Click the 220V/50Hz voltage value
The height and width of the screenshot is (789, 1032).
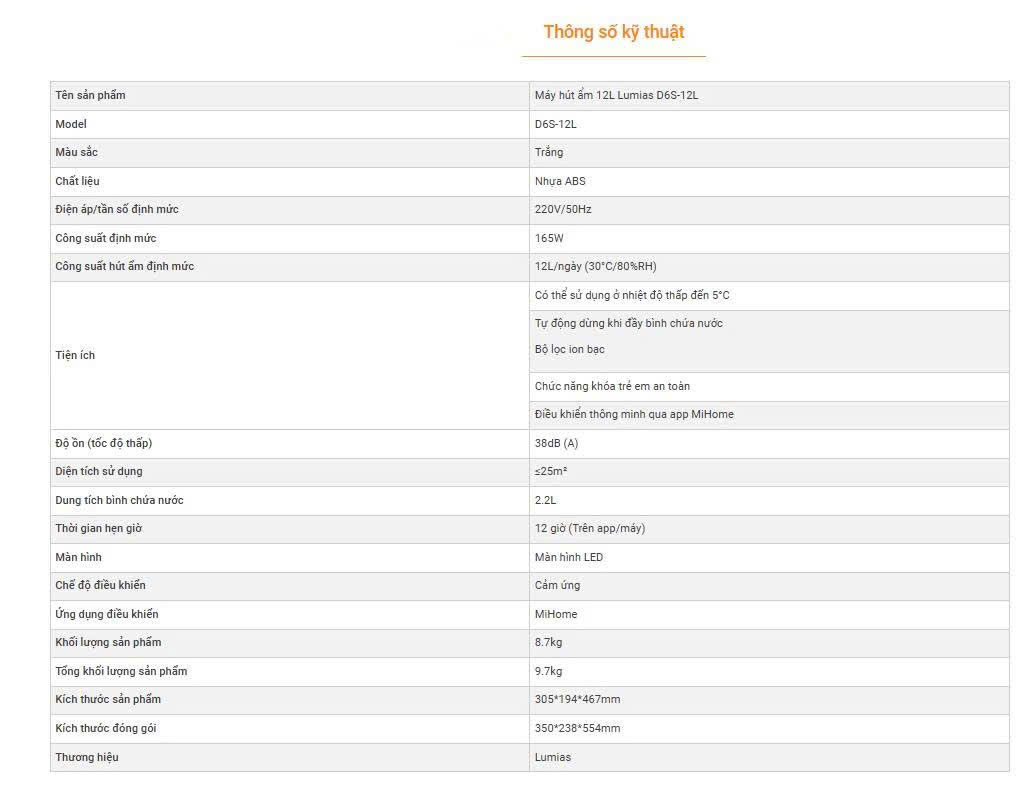[563, 210]
